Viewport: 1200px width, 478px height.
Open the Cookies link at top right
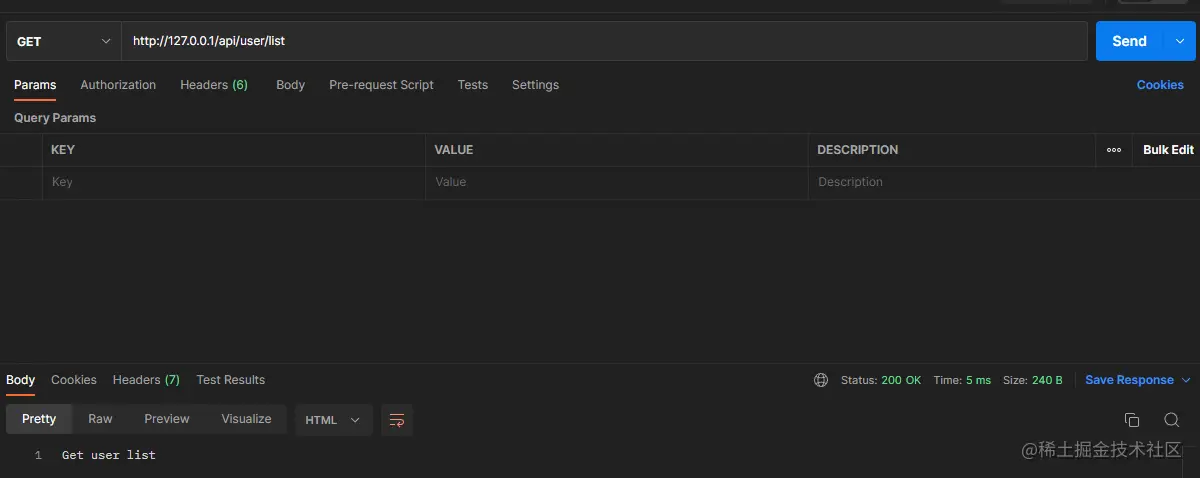point(1160,85)
